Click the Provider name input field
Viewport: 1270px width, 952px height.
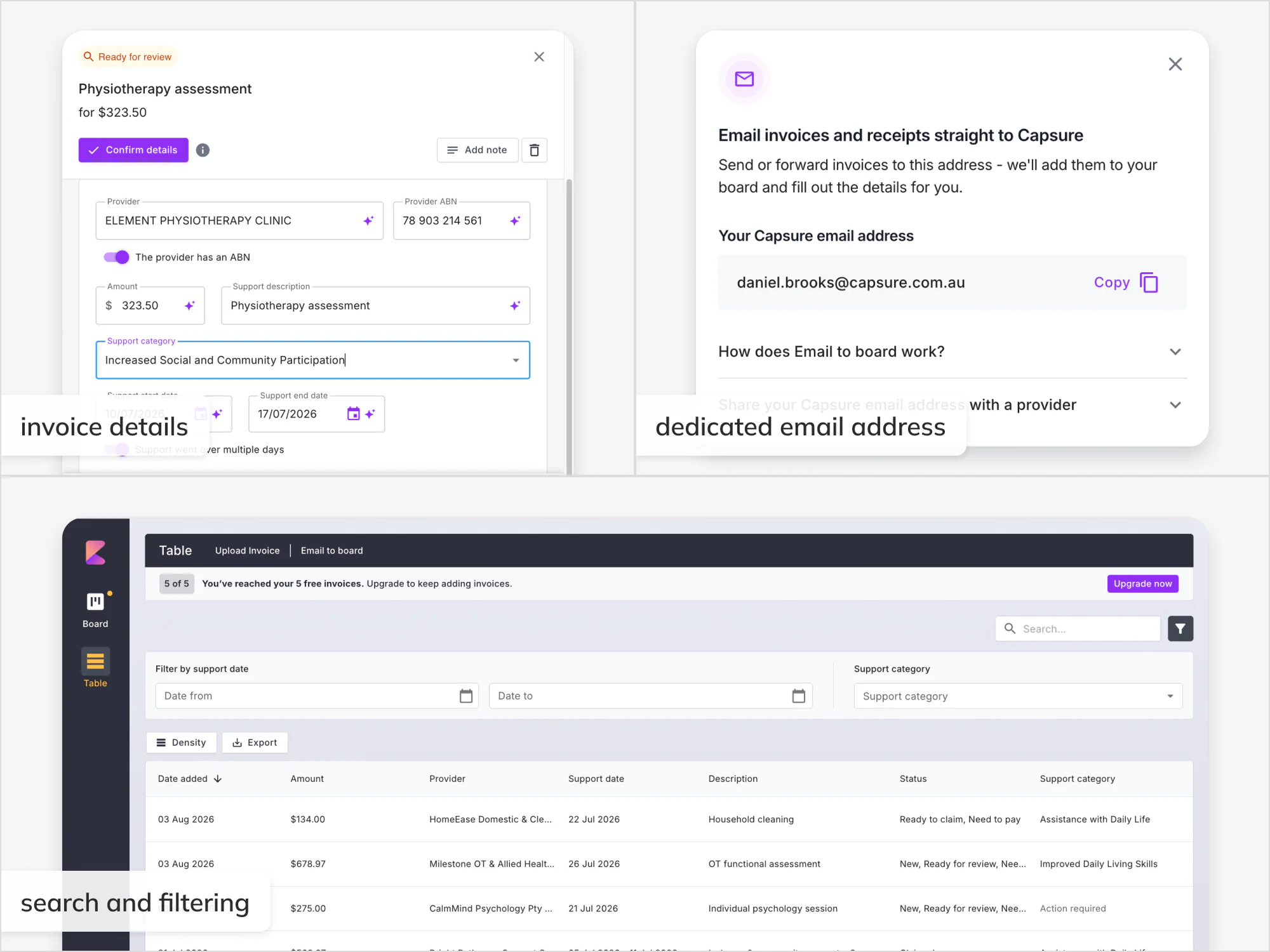tap(239, 221)
